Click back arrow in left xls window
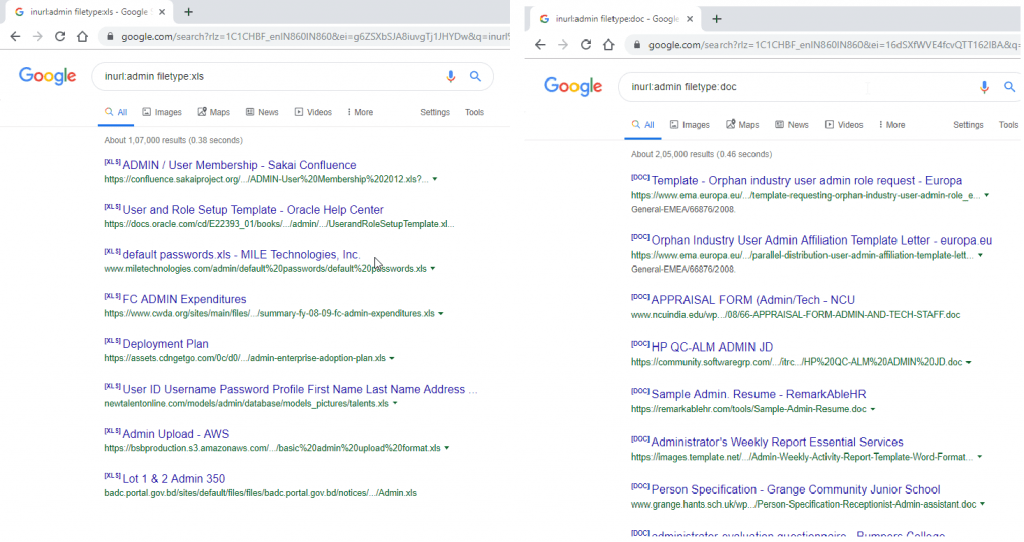 (15, 37)
